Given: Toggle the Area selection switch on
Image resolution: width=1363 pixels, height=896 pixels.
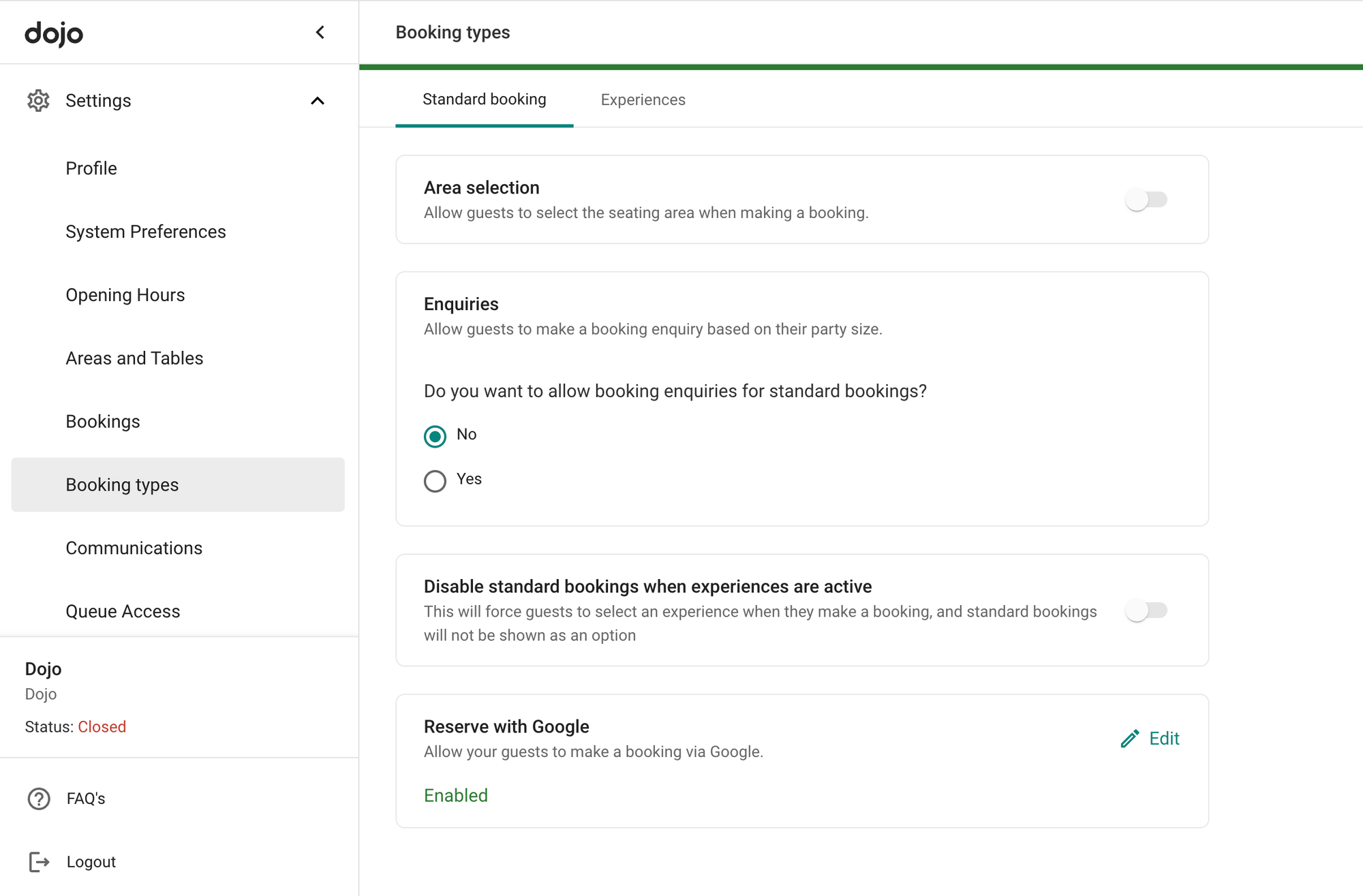Looking at the screenshot, I should (1147, 198).
